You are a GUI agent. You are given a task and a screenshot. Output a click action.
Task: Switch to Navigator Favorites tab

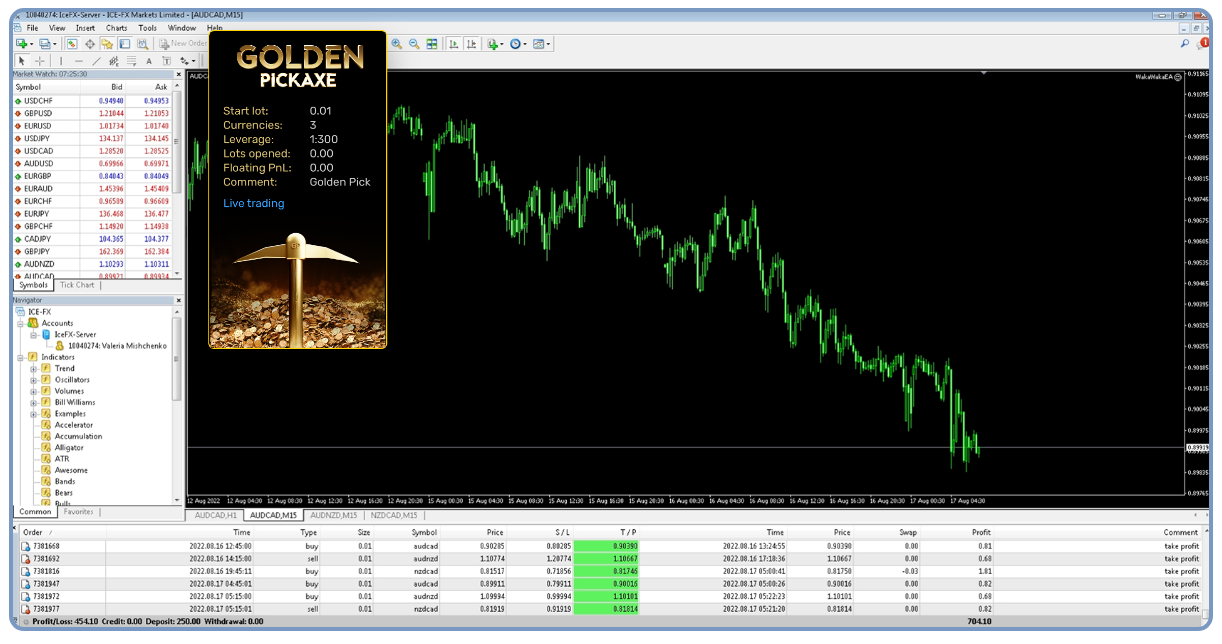[78, 512]
